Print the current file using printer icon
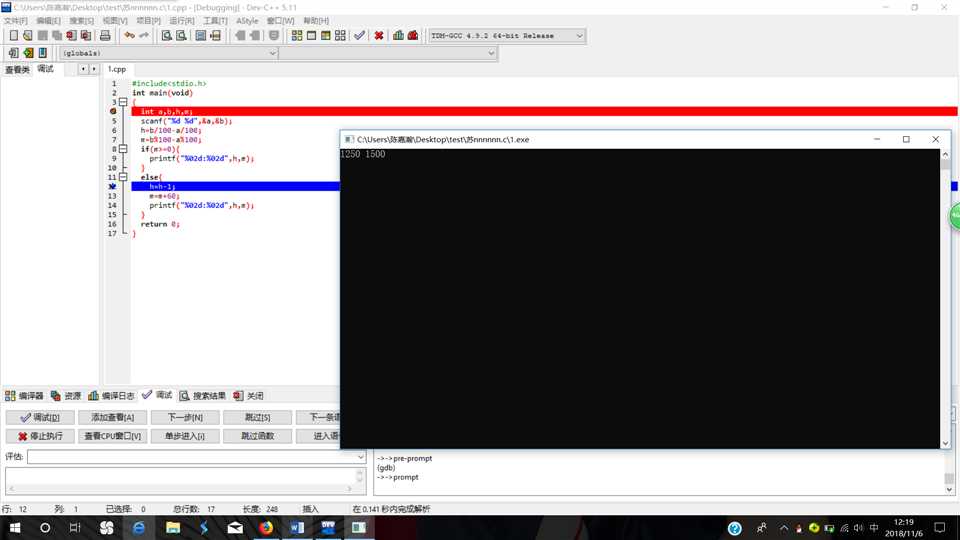 tap(105, 36)
